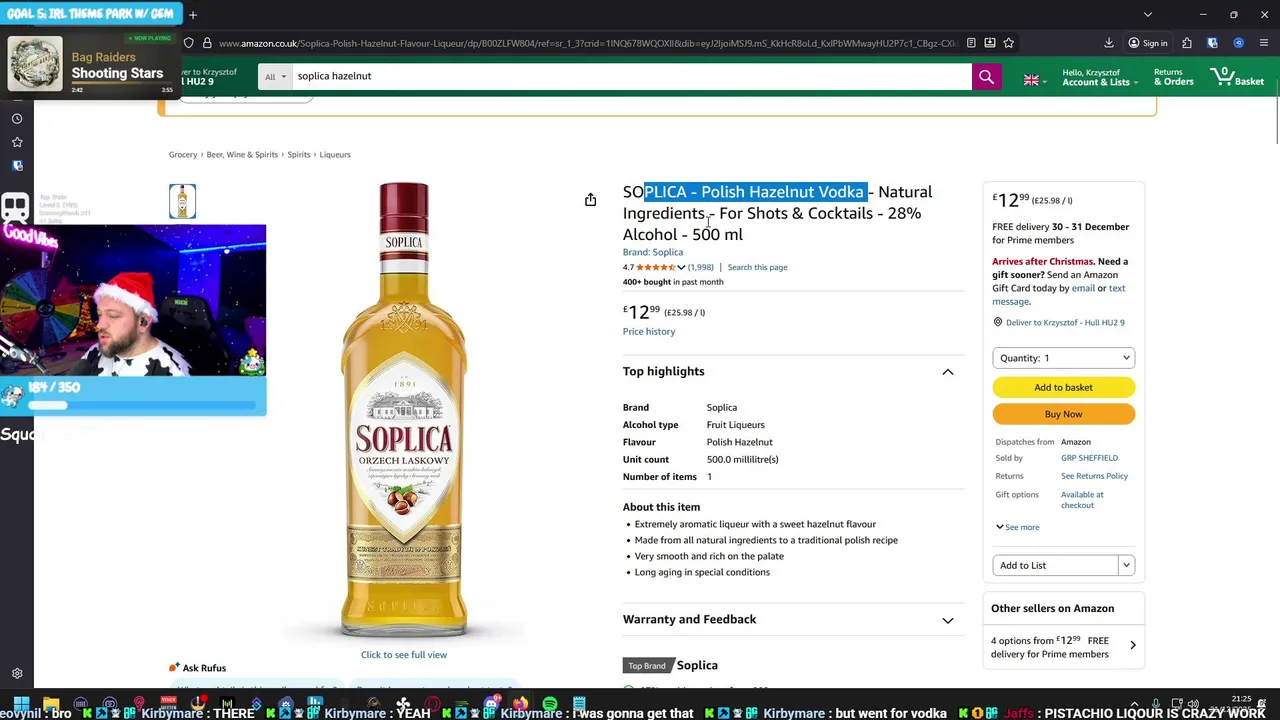Open the Firefox hamburger application menu

[1264, 43]
